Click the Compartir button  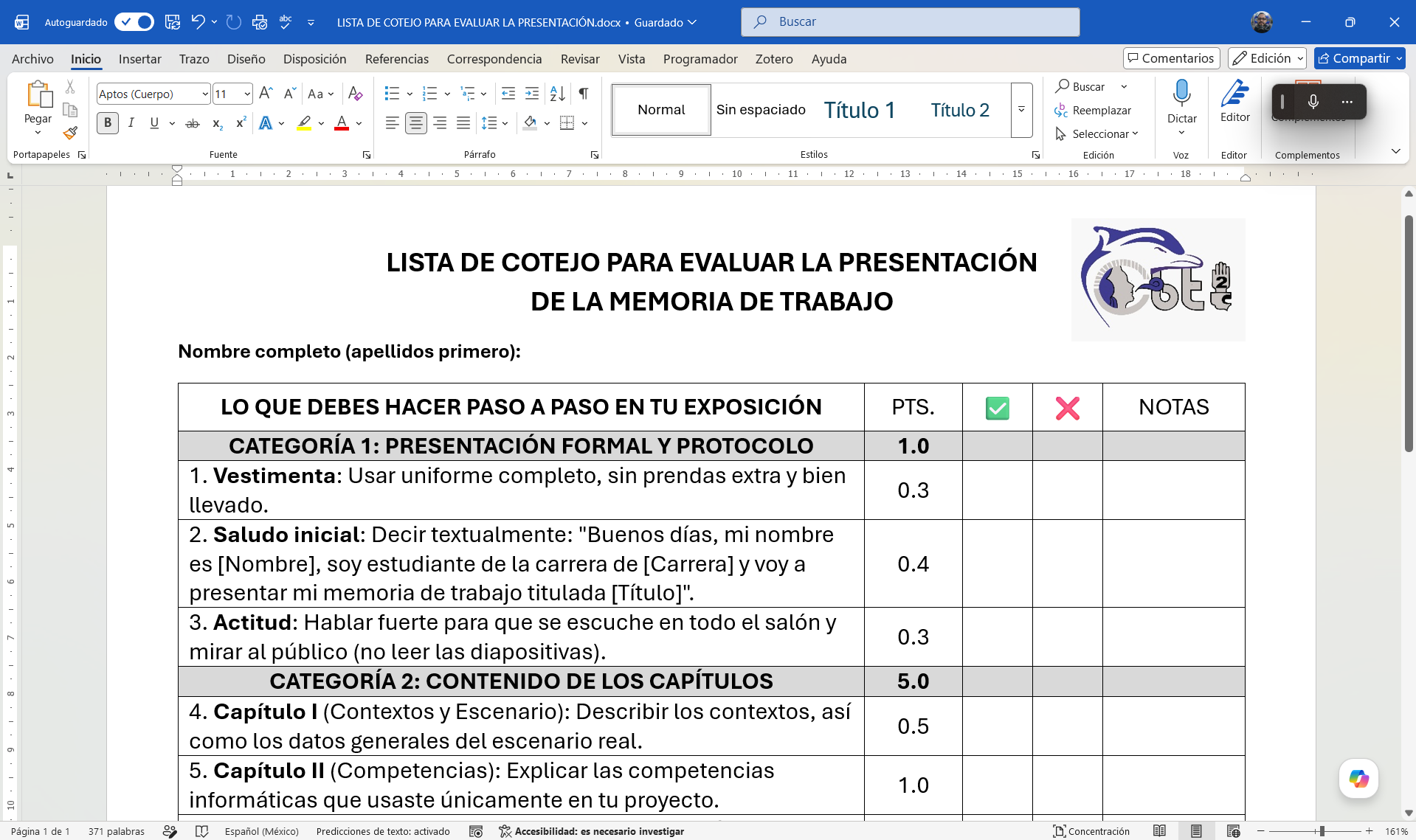[1359, 58]
